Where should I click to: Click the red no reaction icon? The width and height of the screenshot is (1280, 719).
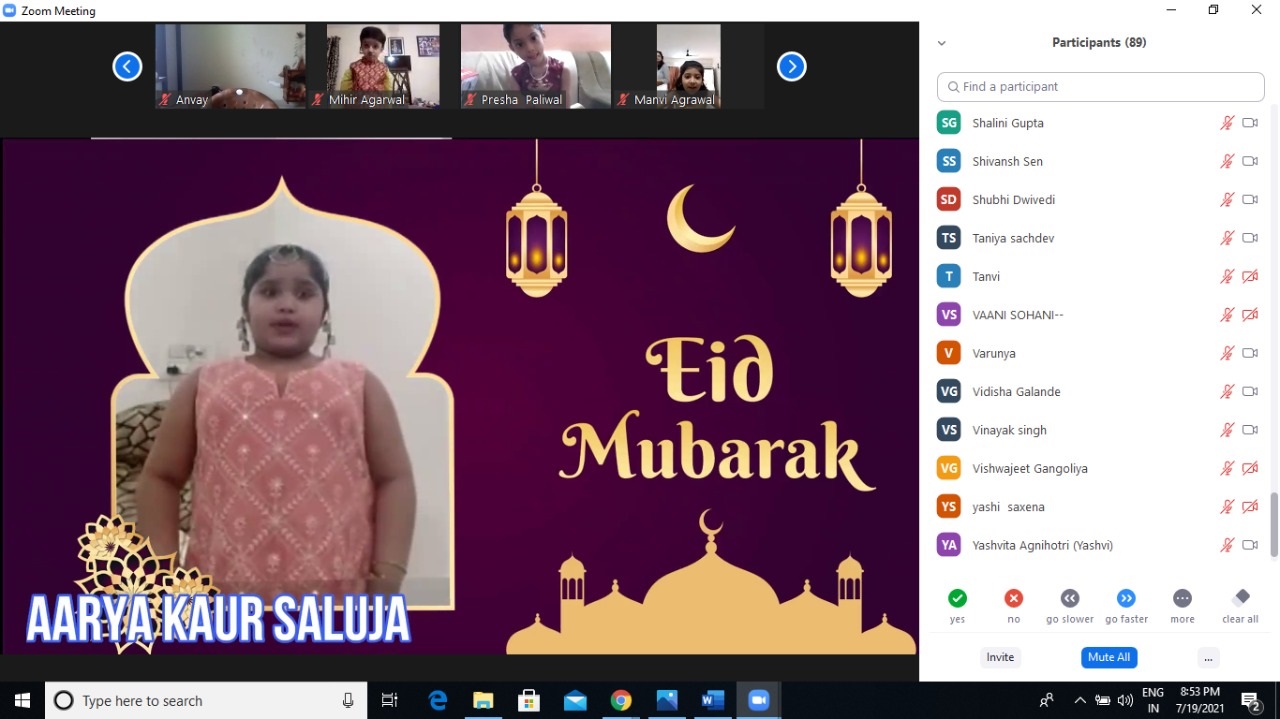[x=1014, y=598]
